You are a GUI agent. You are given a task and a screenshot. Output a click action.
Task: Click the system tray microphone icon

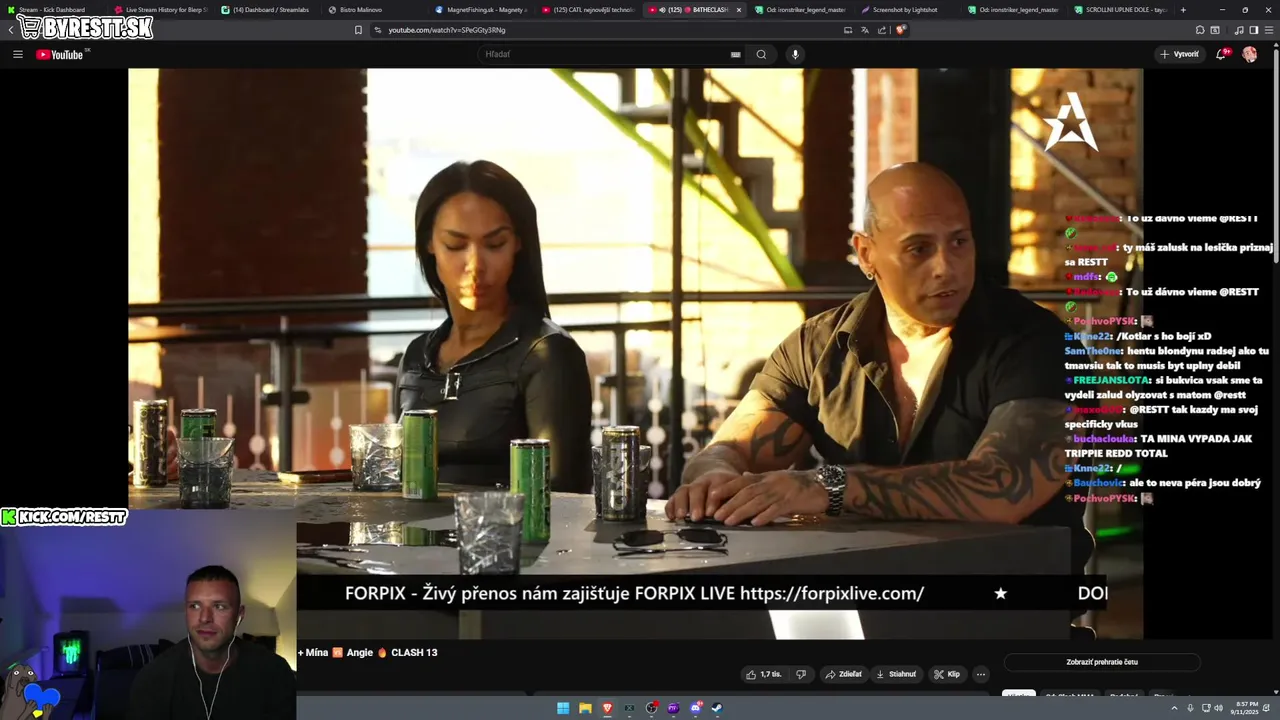[x=1190, y=708]
